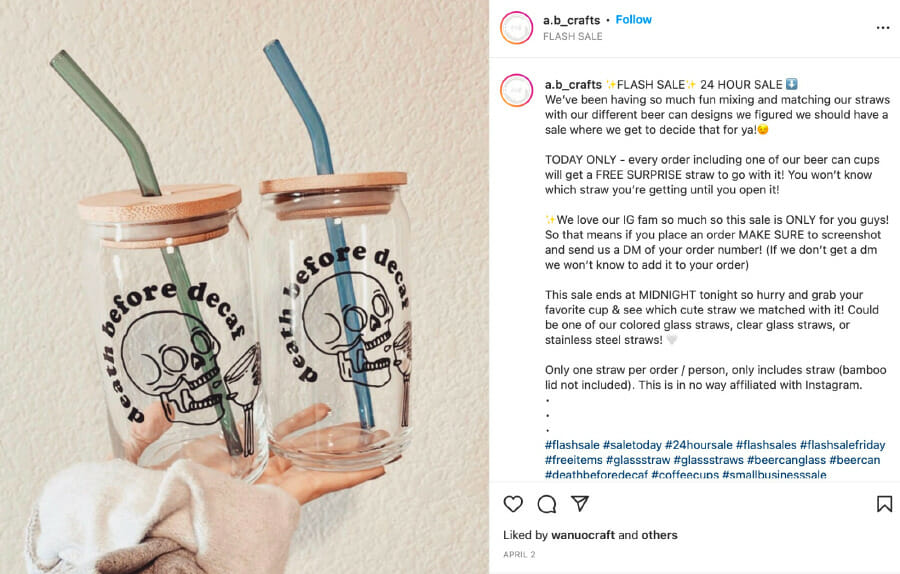Click the skull glass cups photo
Image resolution: width=900 pixels, height=574 pixels.
244,287
